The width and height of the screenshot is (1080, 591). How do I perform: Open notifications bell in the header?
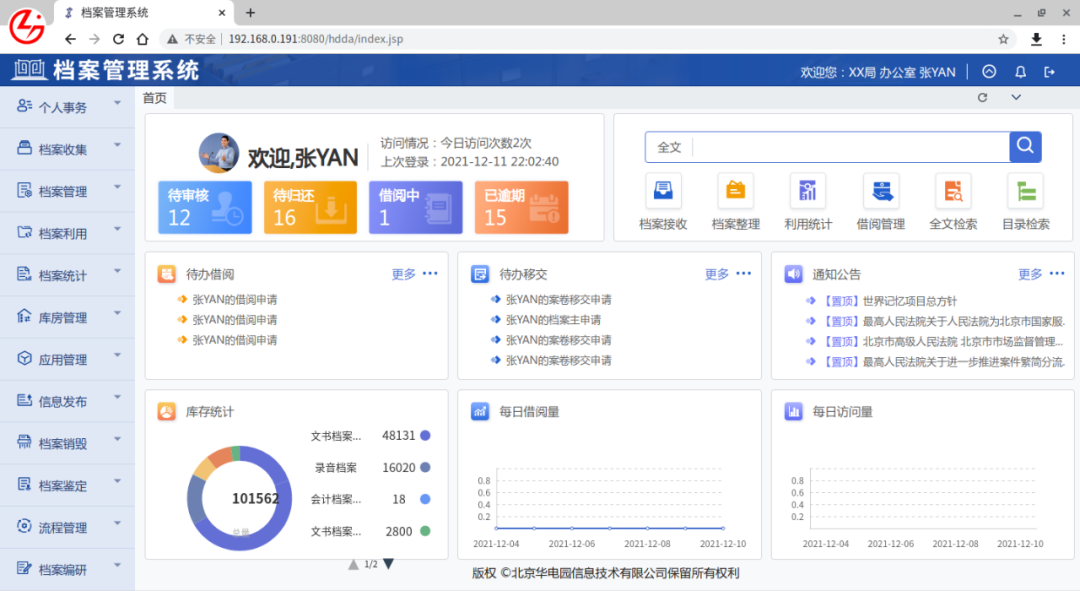[1021, 72]
